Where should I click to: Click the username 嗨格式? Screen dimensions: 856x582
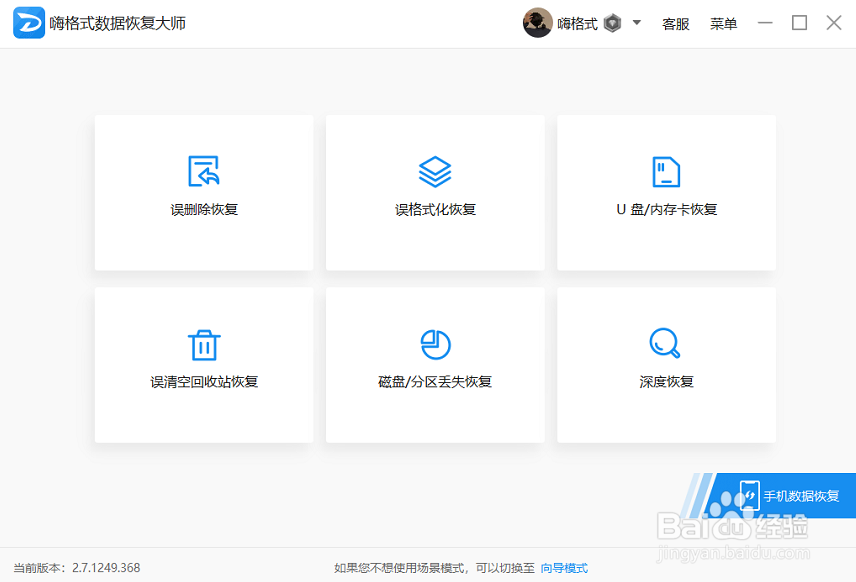(576, 23)
